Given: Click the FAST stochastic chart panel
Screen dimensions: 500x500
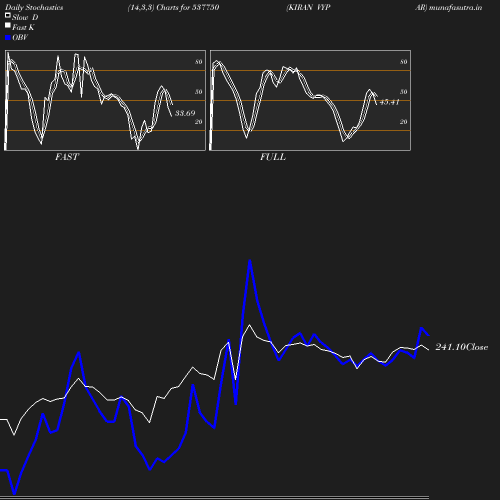Looking at the screenshot, I should coord(105,100).
